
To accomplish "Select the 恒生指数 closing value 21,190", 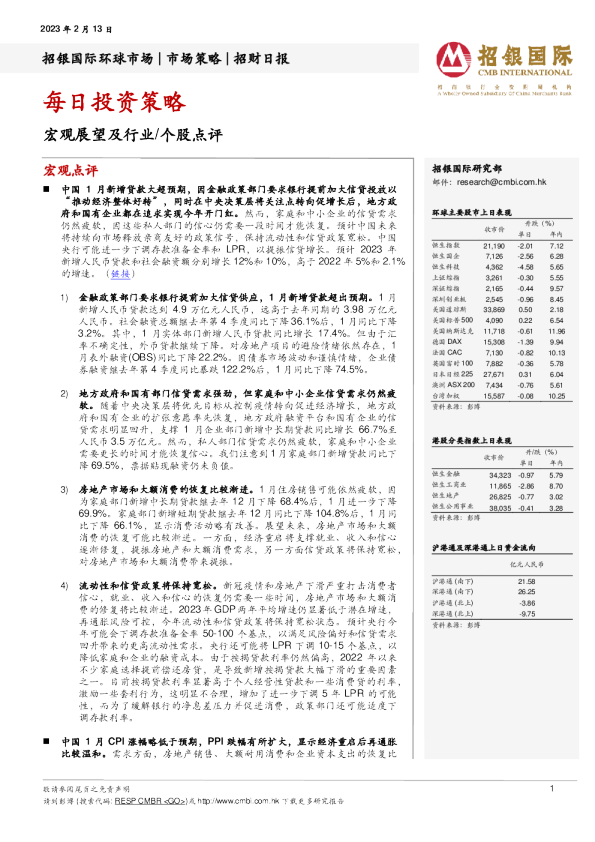I will pyautogui.click(x=494, y=246).
